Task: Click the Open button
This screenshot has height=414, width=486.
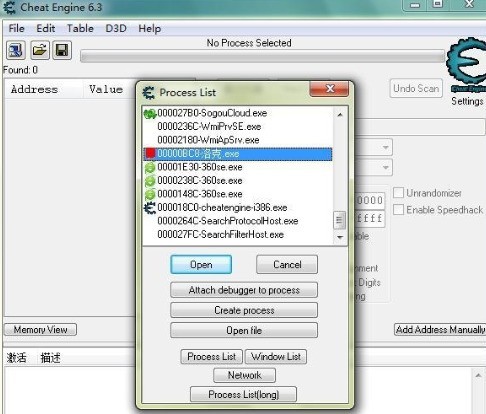Action: tap(201, 265)
